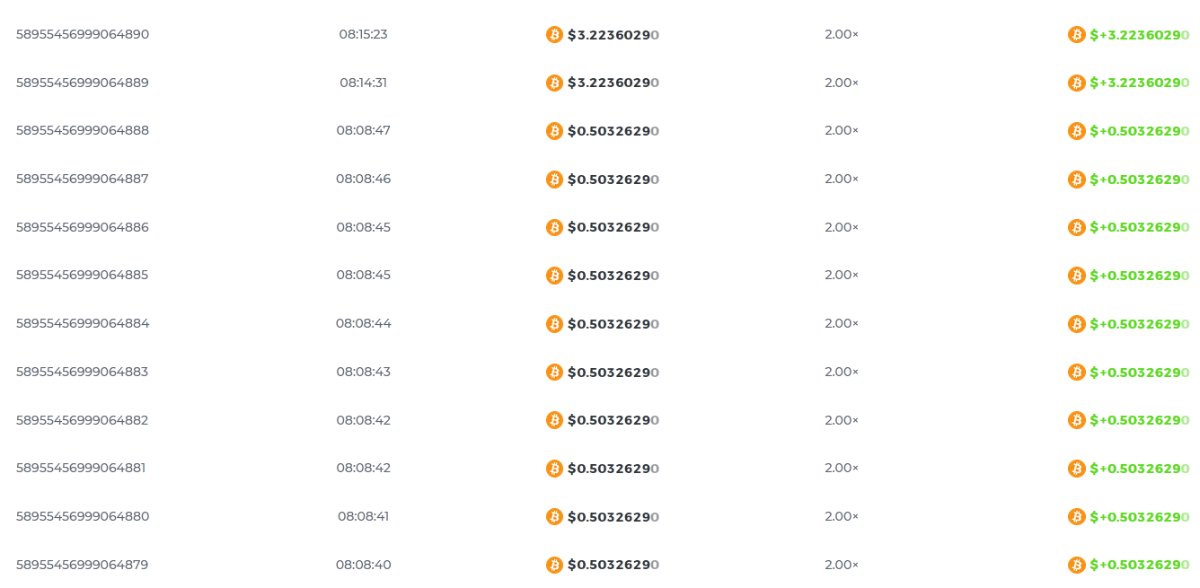Click Bitcoin icon beside profit for ID ending 4887
The height and width of the screenshot is (588, 1200).
[1076, 180]
